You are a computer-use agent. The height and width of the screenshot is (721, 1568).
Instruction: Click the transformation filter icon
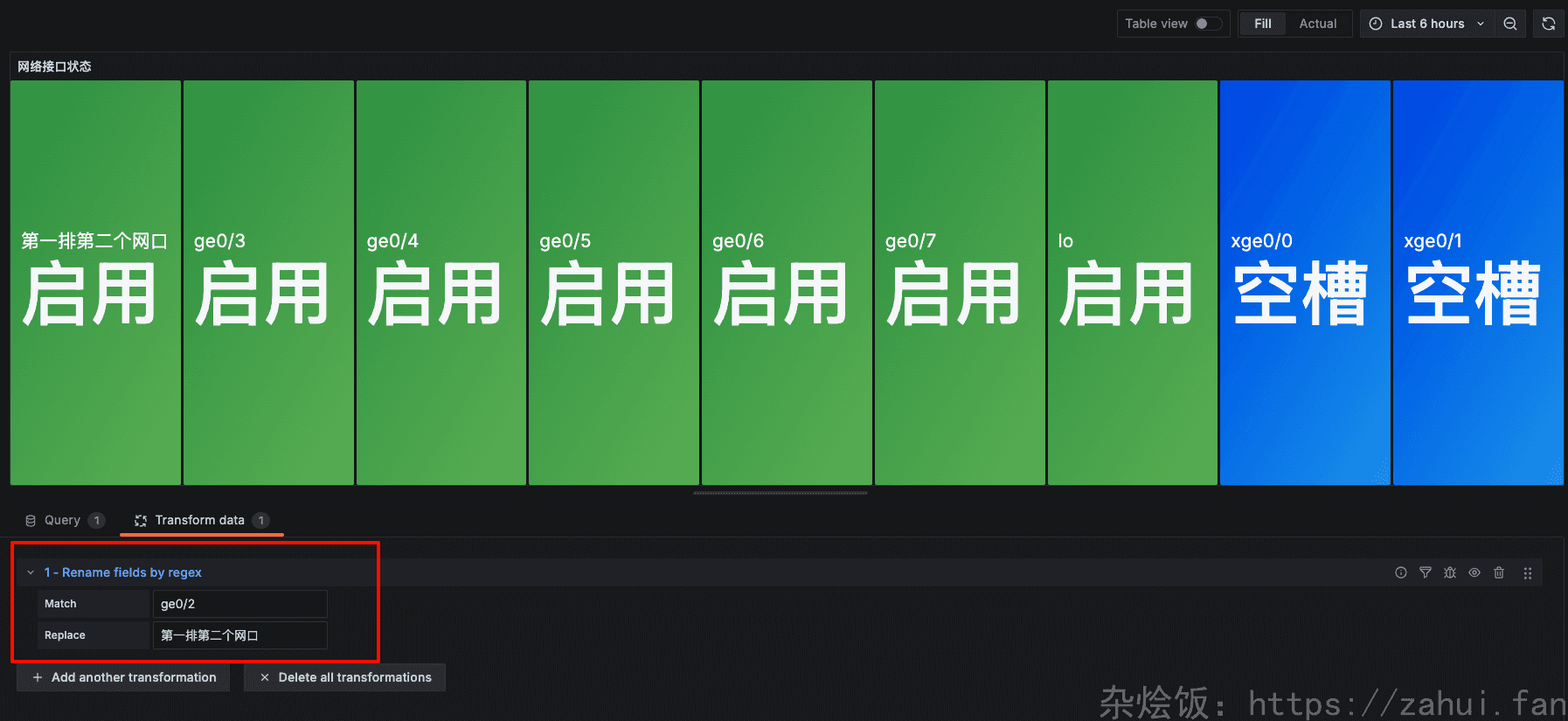click(x=1425, y=572)
